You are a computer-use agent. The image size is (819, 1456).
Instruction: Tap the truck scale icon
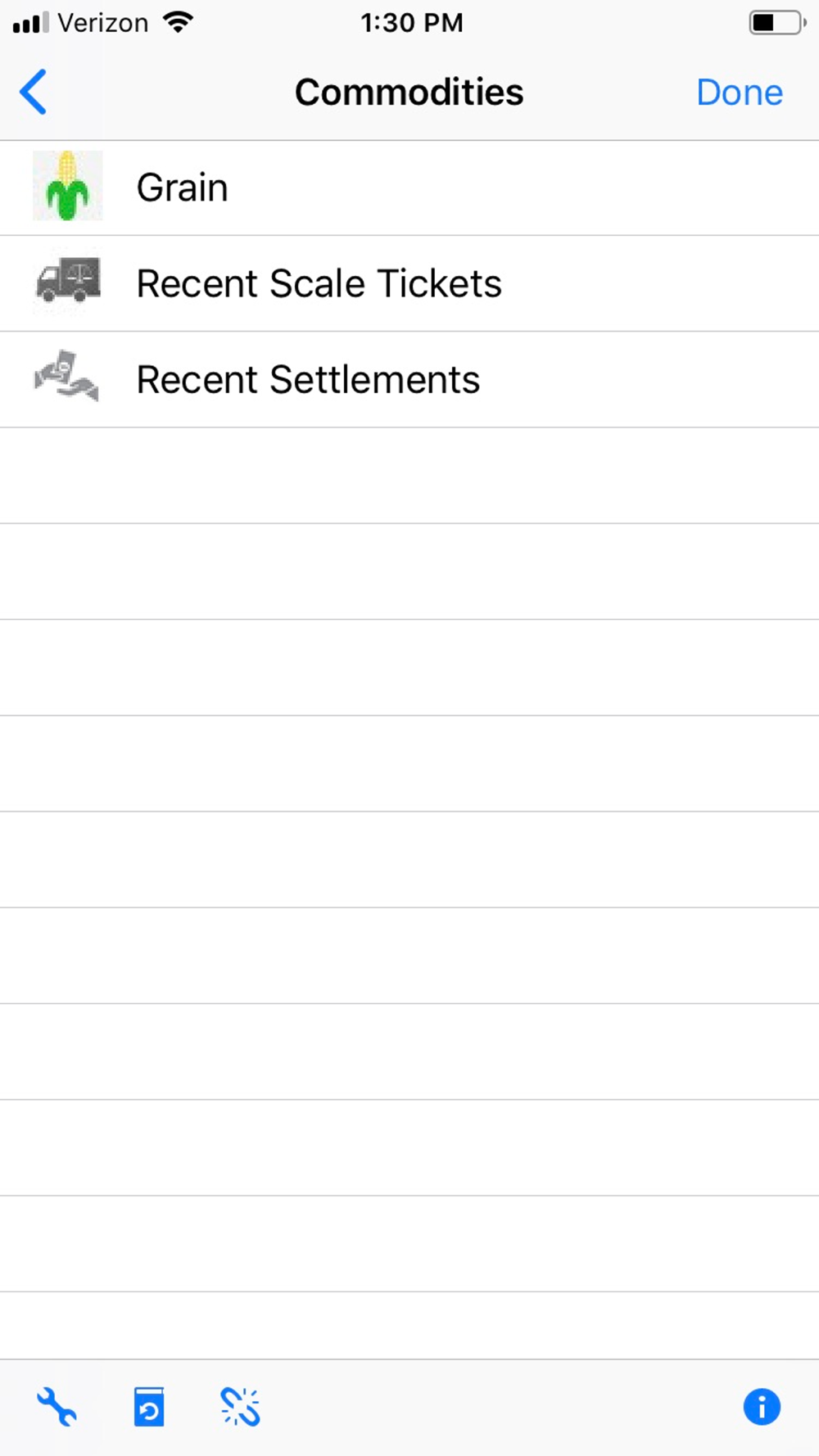tap(68, 283)
